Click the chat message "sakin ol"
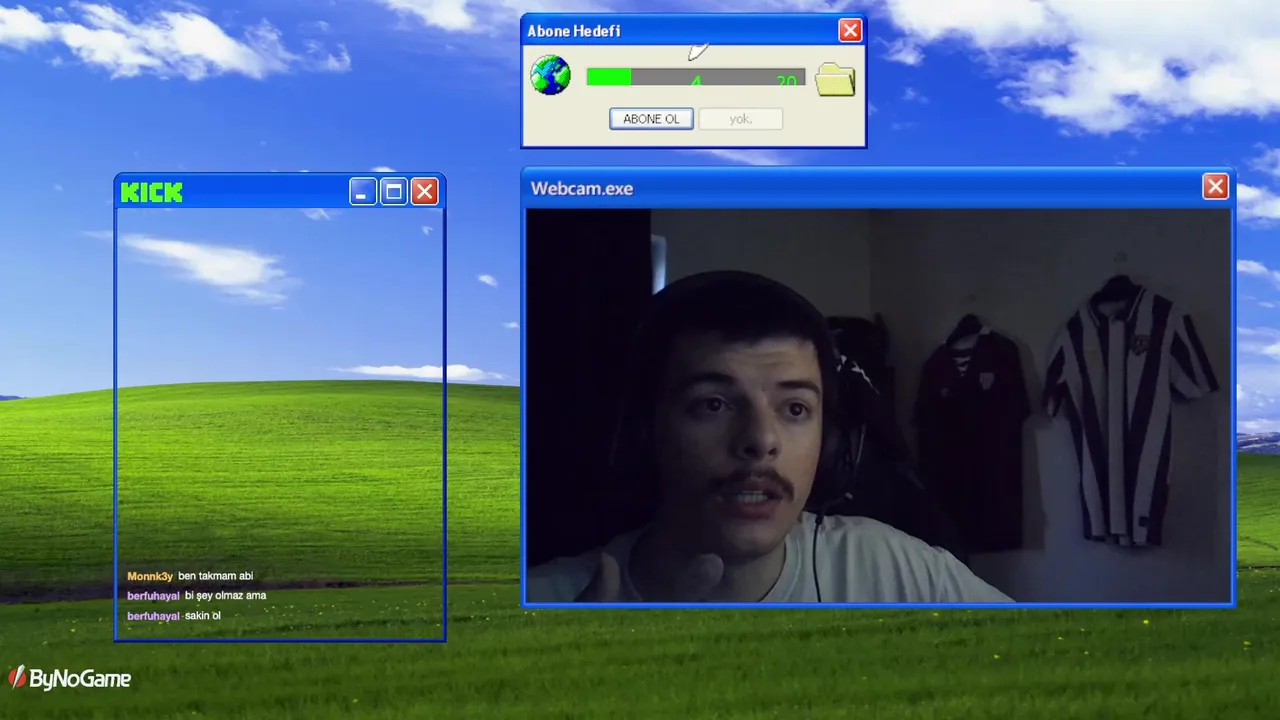This screenshot has height=720, width=1280. pos(203,616)
